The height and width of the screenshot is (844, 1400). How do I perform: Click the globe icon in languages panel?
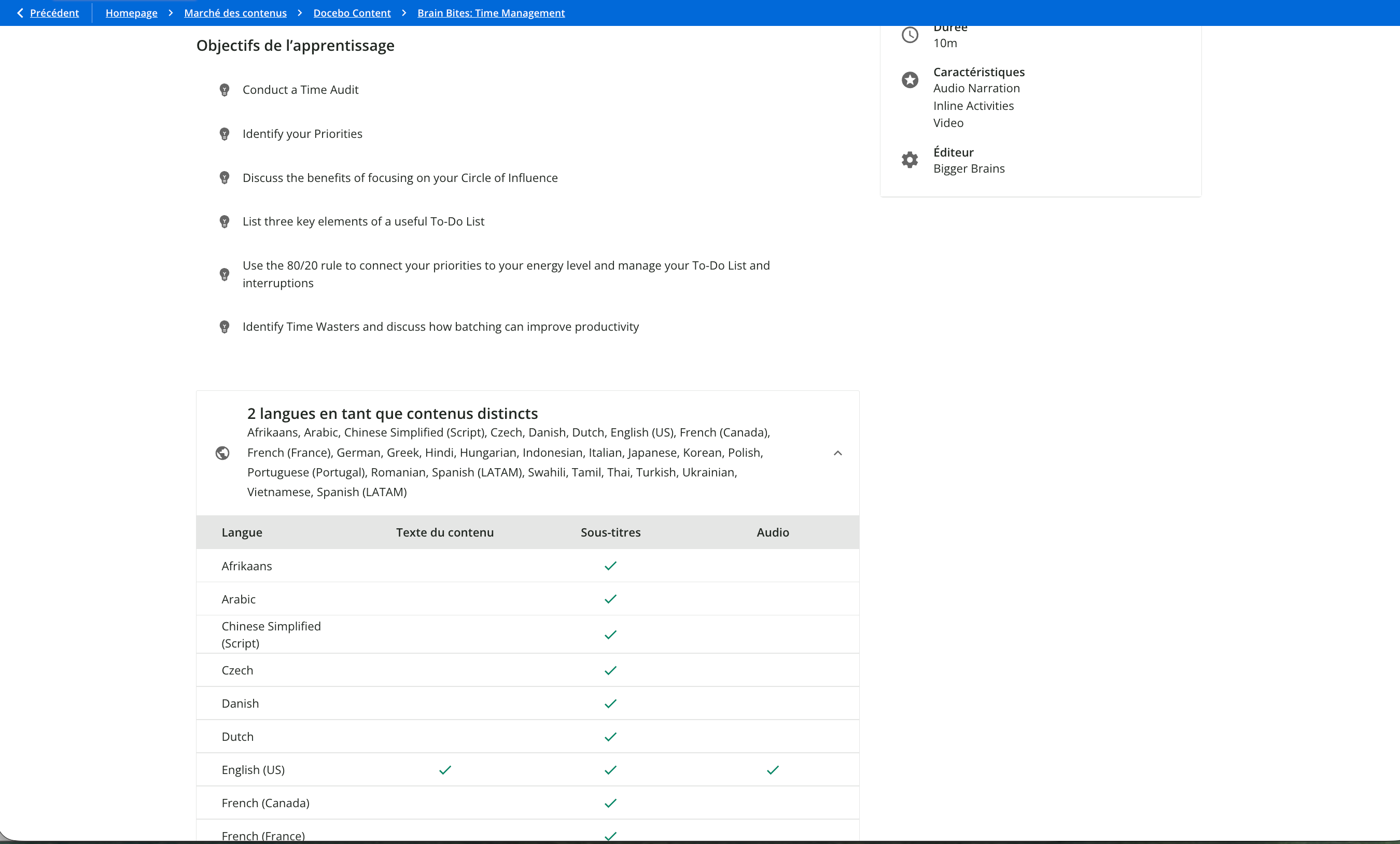point(222,453)
